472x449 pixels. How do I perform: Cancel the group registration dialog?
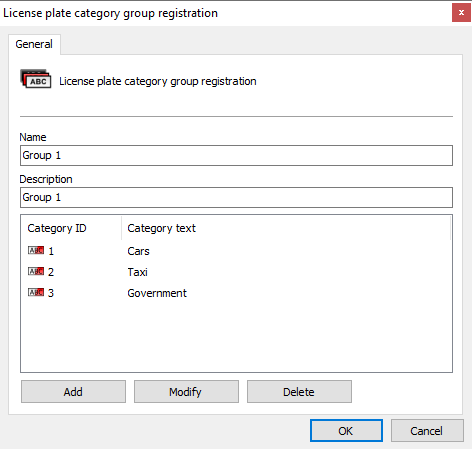(x=427, y=431)
